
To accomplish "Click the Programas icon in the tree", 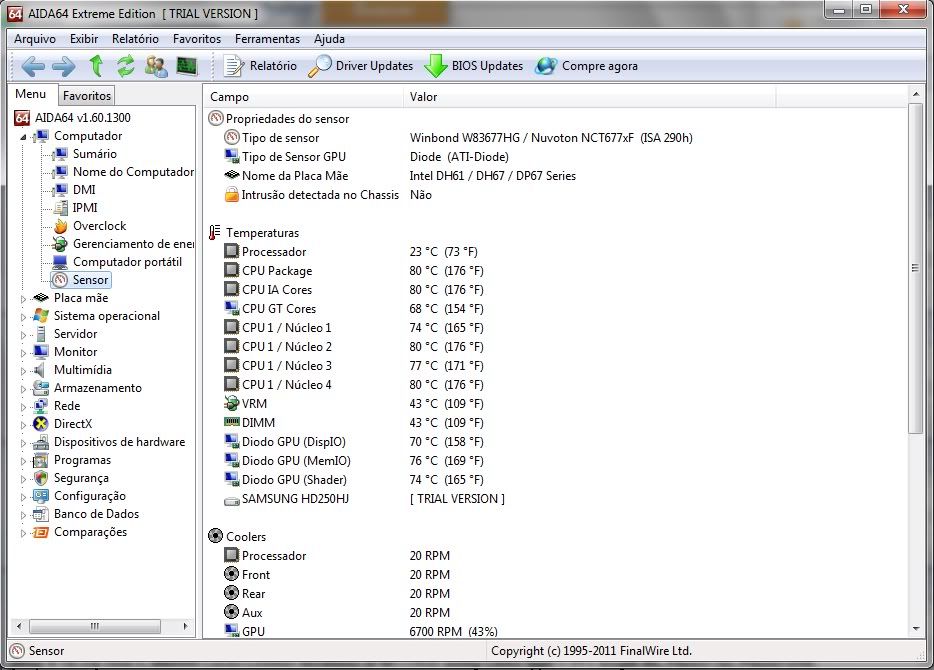I will (x=41, y=460).
